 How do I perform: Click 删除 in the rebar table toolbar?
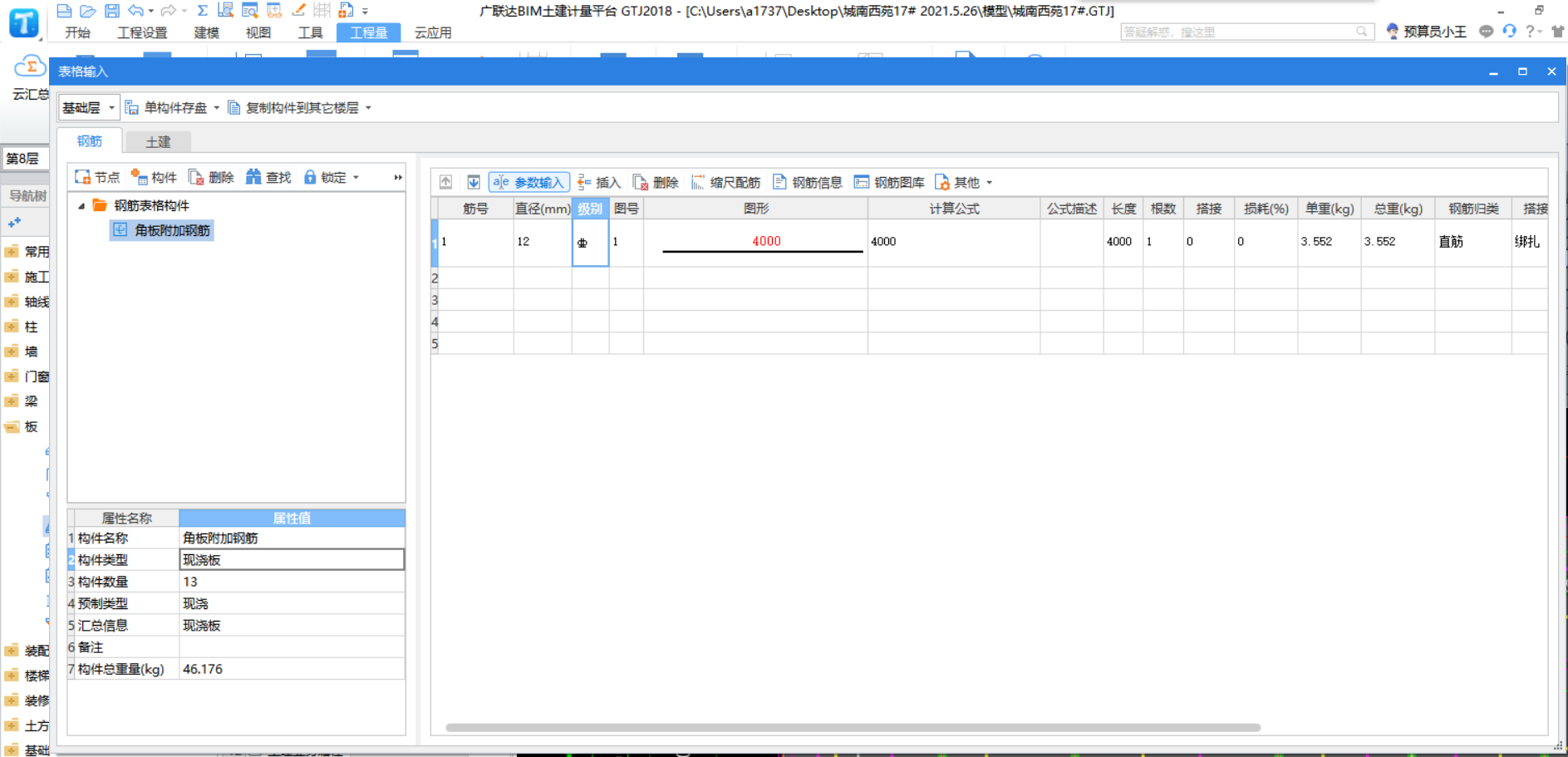coord(656,182)
